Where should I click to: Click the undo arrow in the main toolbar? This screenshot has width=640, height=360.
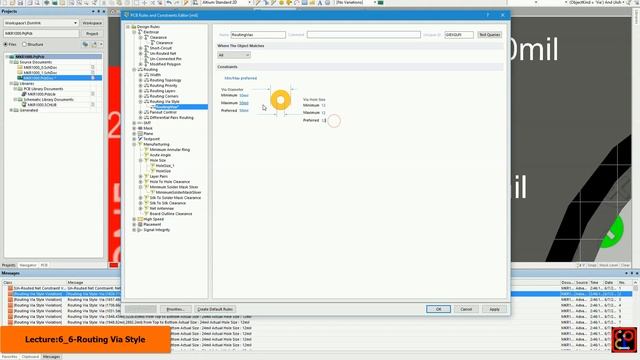click(x=169, y=3)
